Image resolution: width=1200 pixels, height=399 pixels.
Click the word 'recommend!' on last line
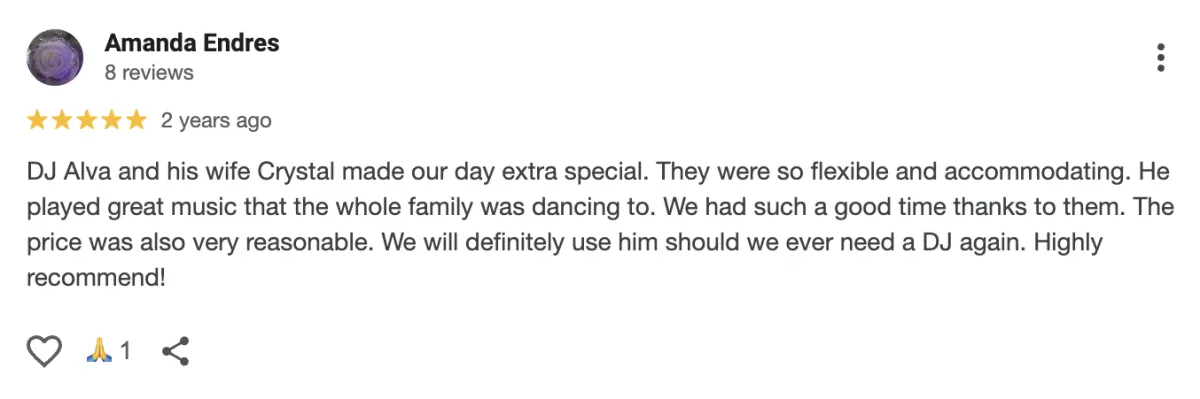(x=95, y=279)
